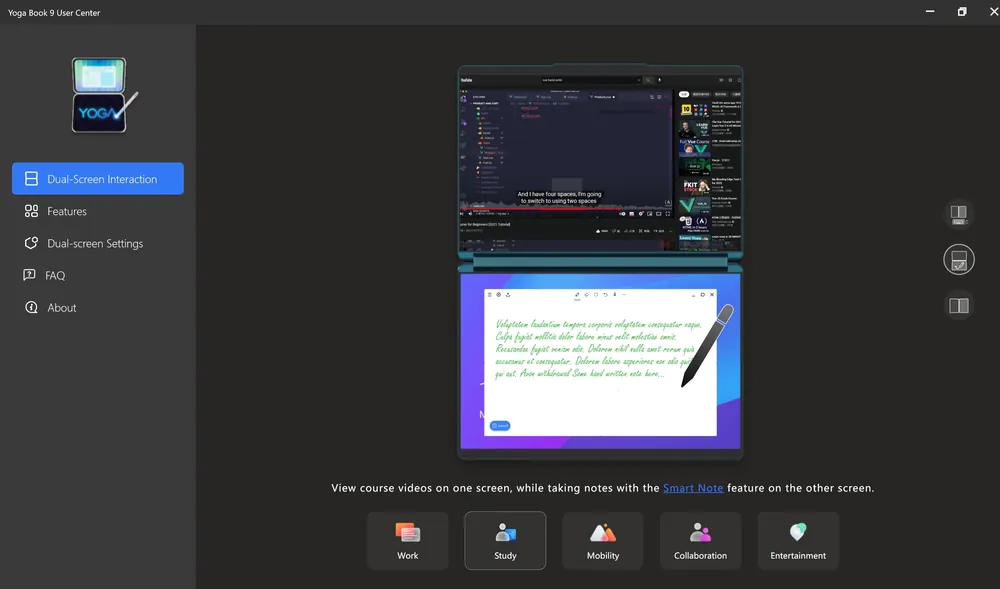
Task: Choose the top posture mode with keyboard icon
Action: 959,214
